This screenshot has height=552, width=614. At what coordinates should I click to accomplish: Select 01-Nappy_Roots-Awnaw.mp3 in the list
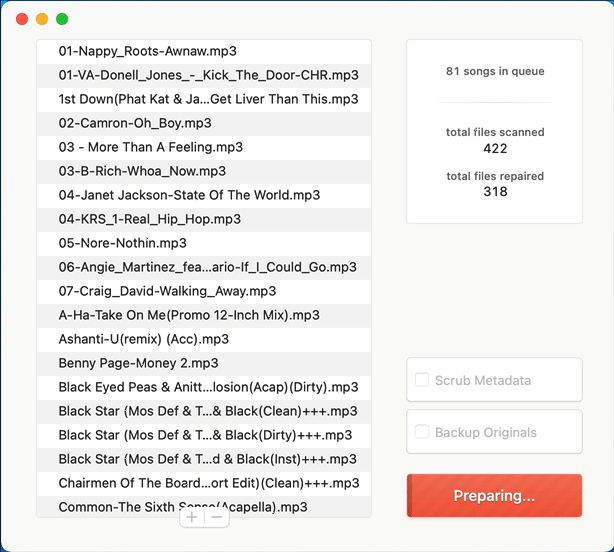click(x=147, y=51)
